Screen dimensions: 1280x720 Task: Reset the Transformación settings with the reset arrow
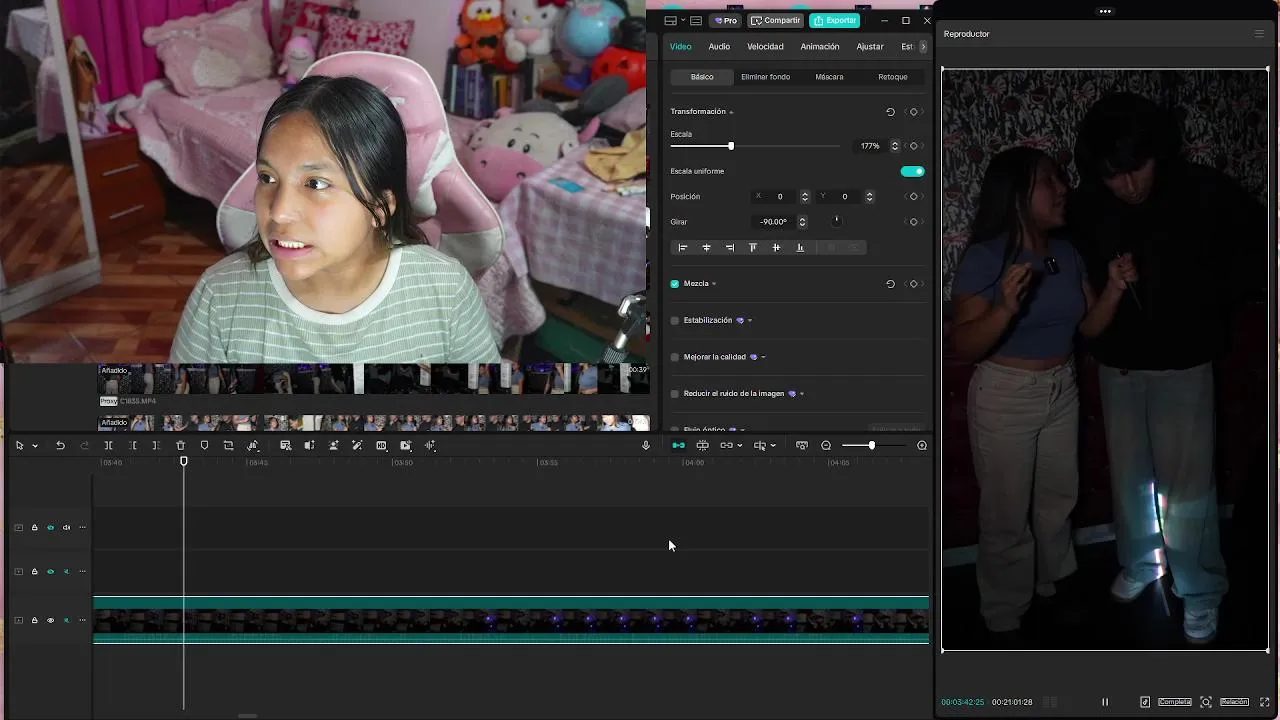click(x=890, y=112)
